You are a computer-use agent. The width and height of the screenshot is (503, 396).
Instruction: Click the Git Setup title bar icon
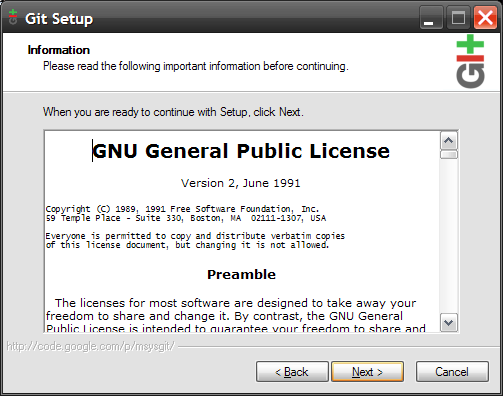pyautogui.click(x=13, y=17)
